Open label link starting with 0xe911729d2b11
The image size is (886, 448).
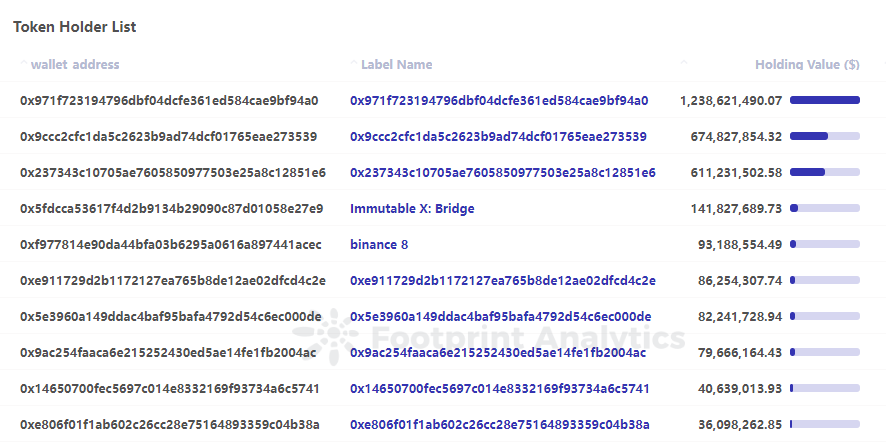(502, 281)
